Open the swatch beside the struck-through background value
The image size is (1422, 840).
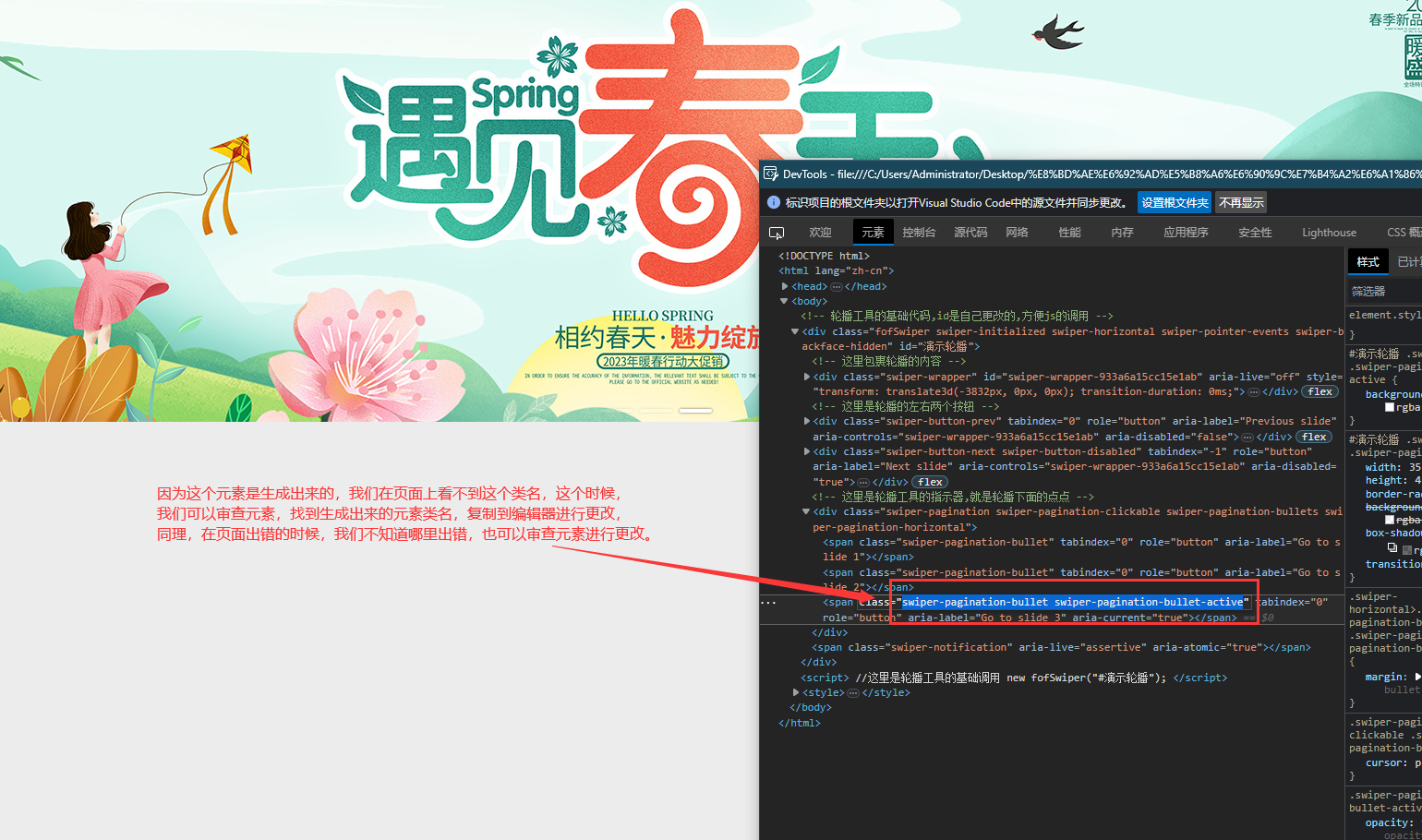point(1389,521)
